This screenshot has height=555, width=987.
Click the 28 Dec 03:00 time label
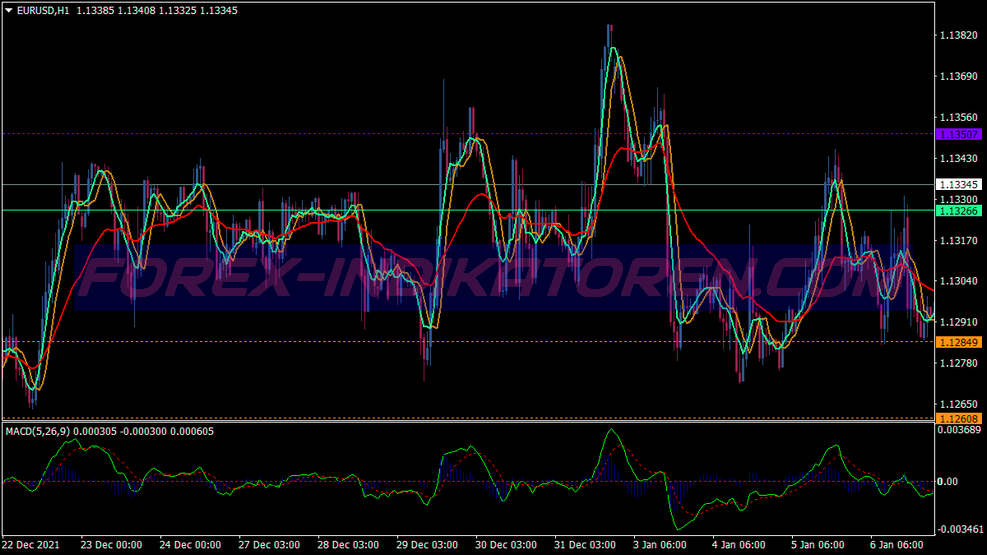click(348, 545)
